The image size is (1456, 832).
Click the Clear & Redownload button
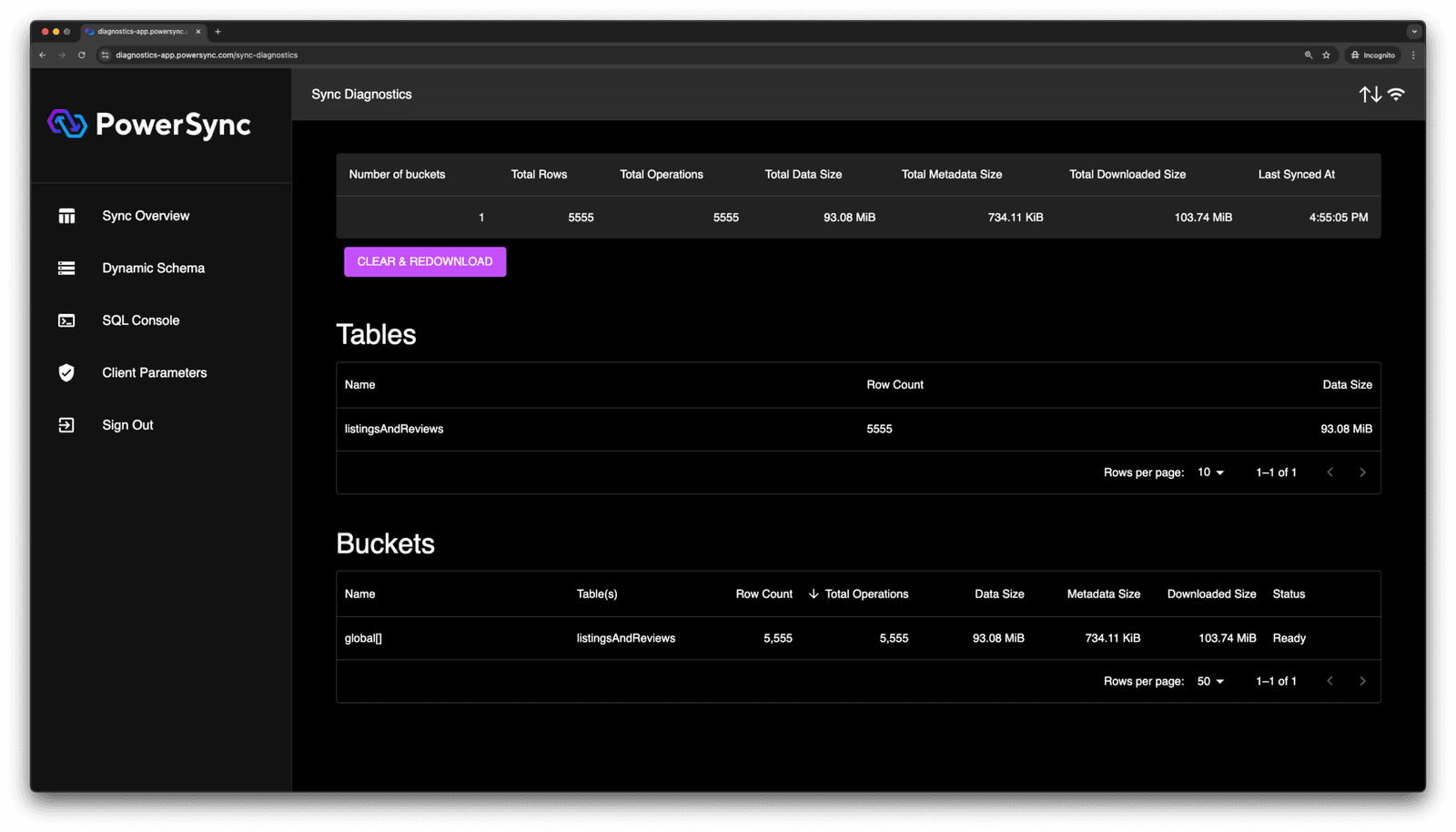(x=425, y=262)
